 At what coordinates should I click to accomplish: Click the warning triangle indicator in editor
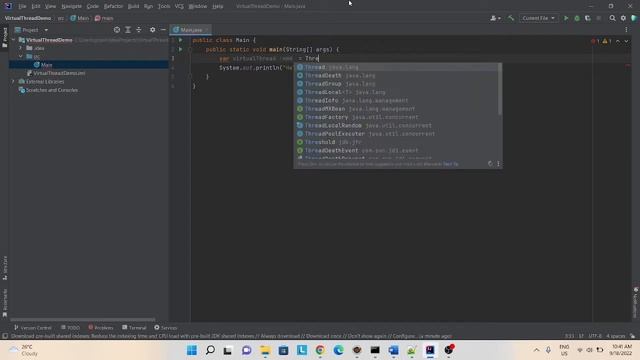coord(607,41)
